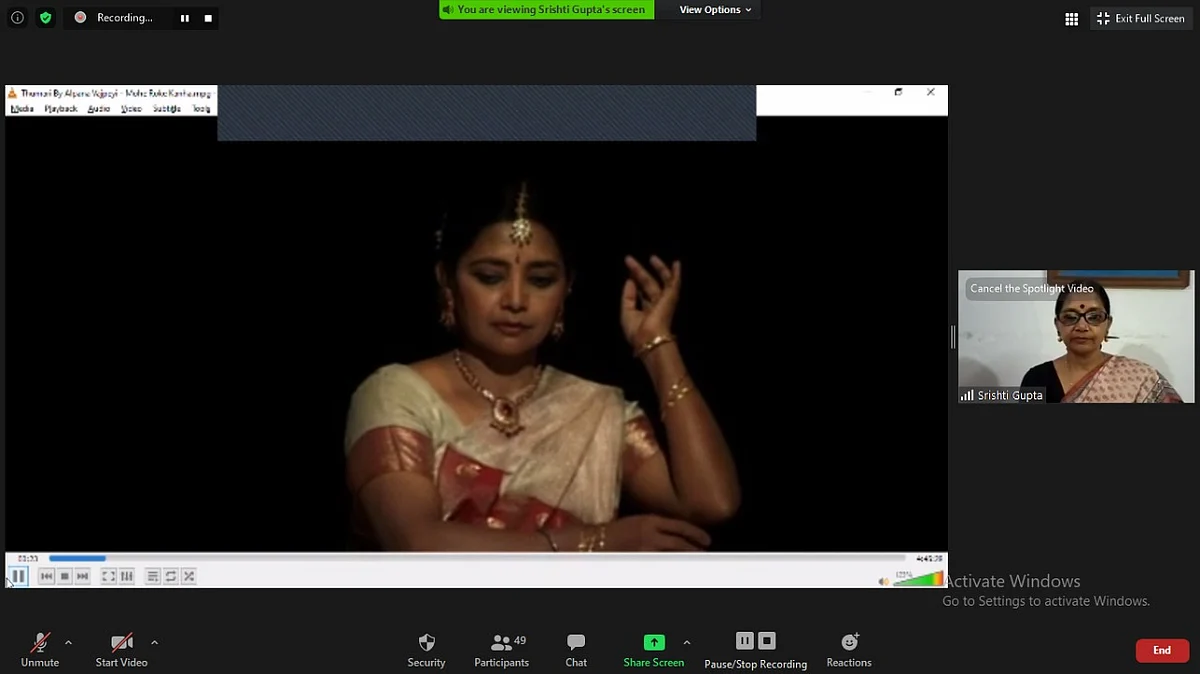Open the VLC Subtitle menu
The height and width of the screenshot is (674, 1200).
point(166,108)
